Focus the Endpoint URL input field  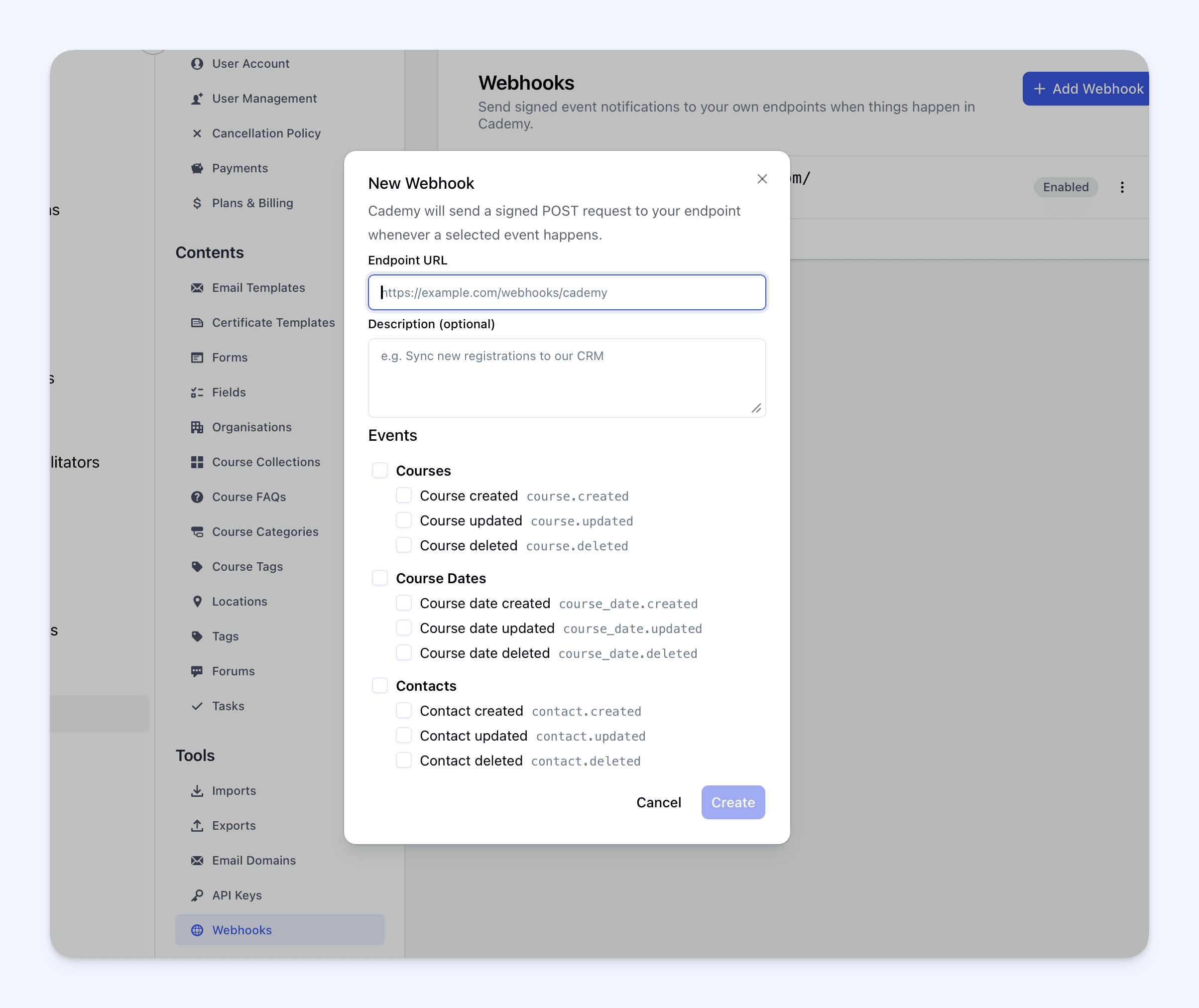click(567, 292)
